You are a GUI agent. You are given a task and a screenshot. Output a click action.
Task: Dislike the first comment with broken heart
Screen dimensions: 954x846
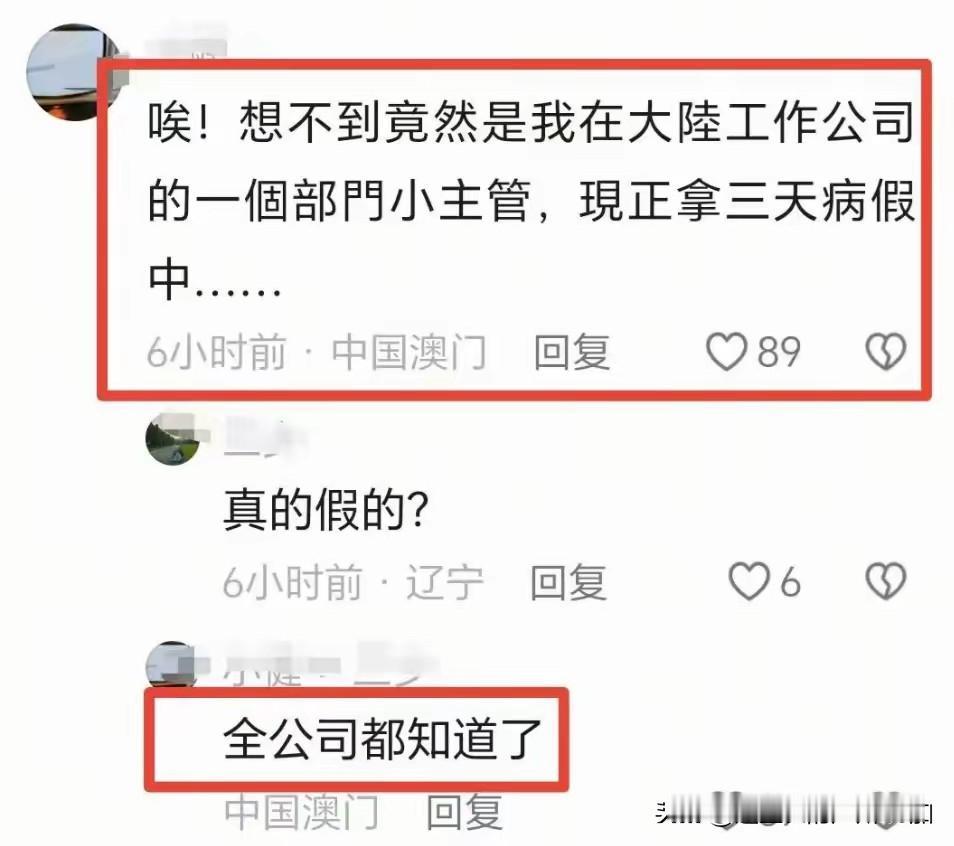(x=886, y=351)
